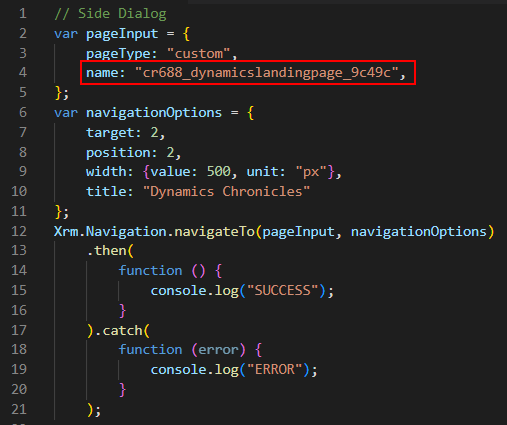Click 'position: 2,' on line 8
This screenshot has height=425, width=507.
point(134,153)
